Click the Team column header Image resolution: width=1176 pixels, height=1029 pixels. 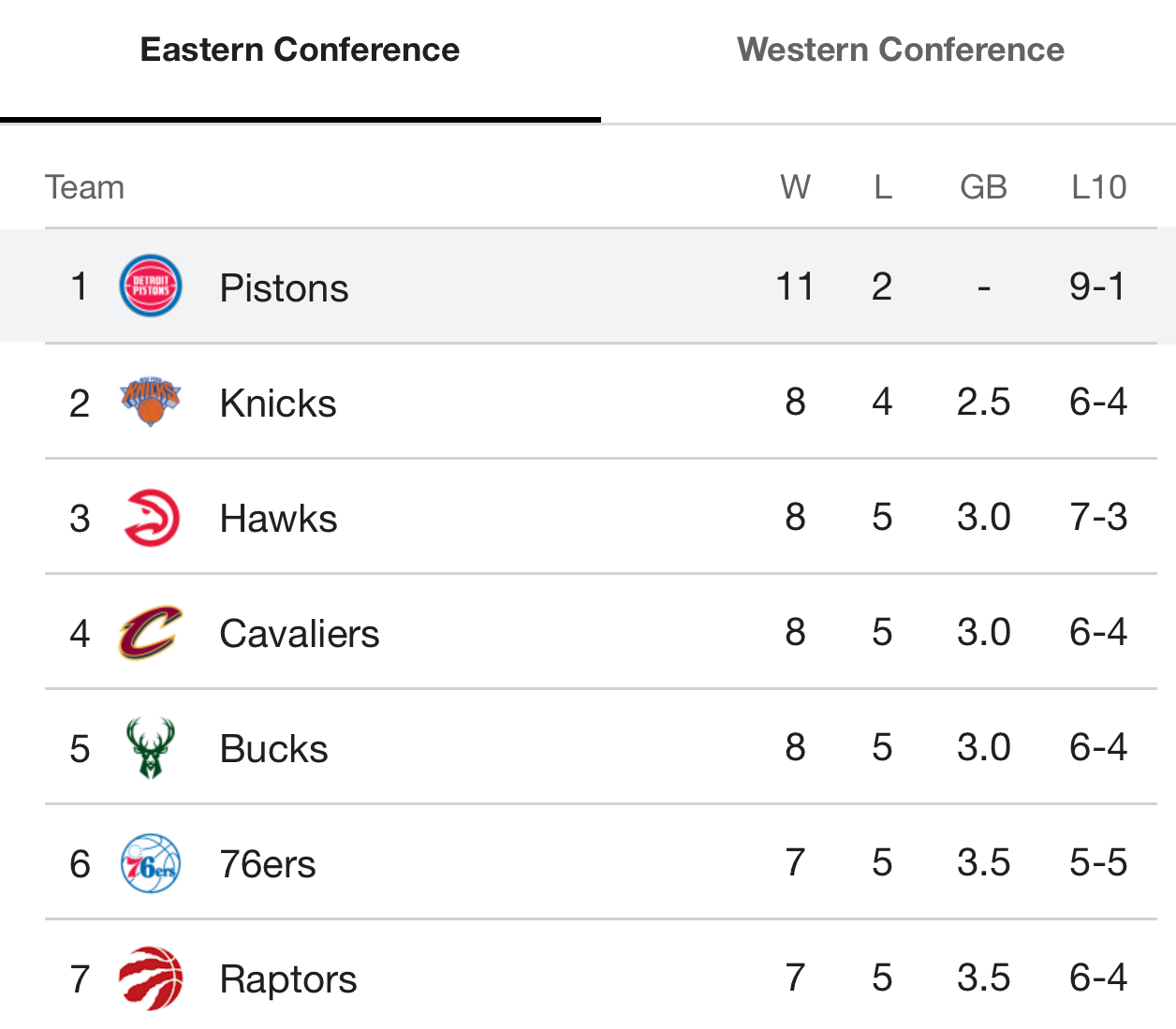click(x=84, y=187)
